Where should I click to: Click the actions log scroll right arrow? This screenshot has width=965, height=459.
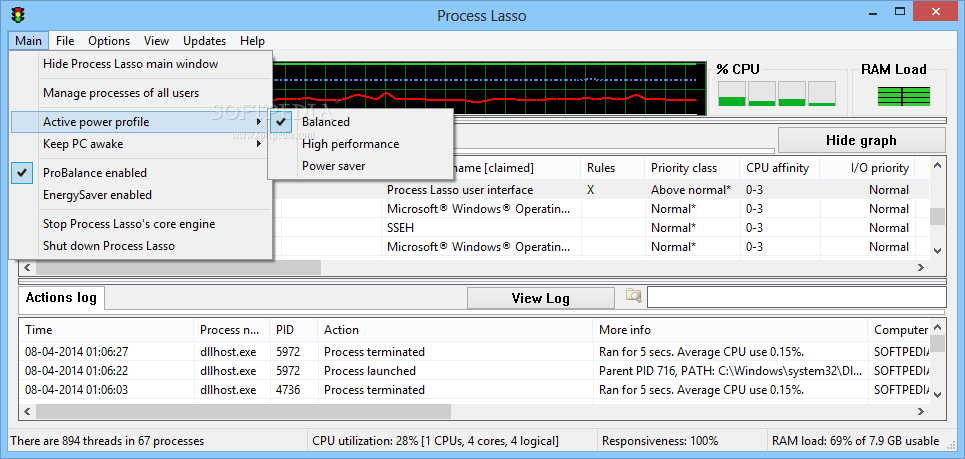(x=921, y=412)
